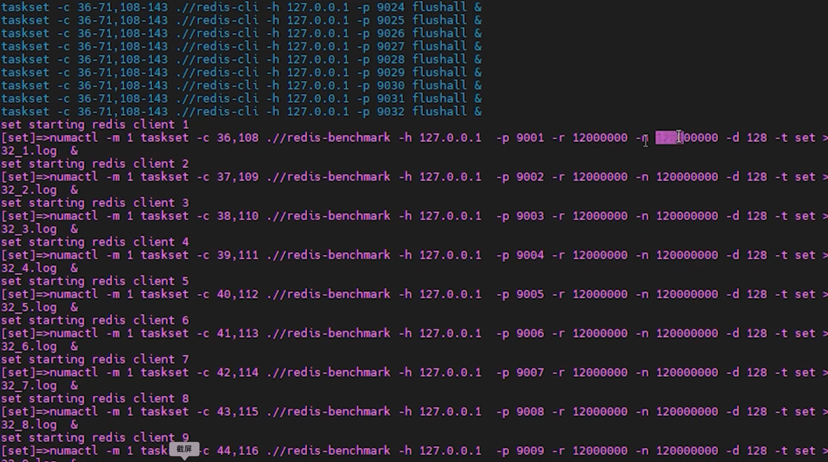Click port 9008 in benchmark command
This screenshot has width=828, height=462.
tap(530, 411)
